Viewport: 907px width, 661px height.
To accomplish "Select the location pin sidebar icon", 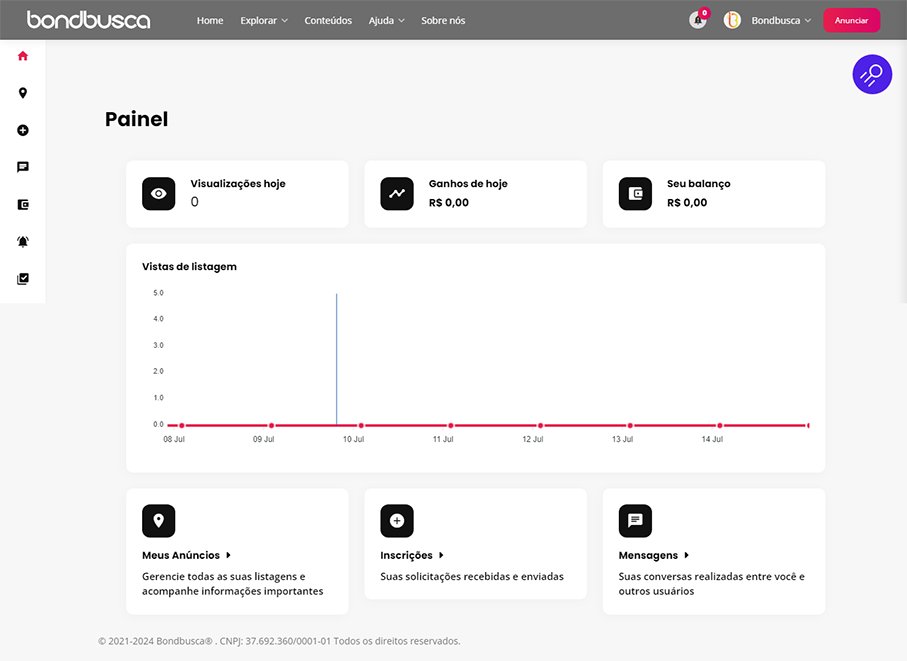I will coord(23,93).
